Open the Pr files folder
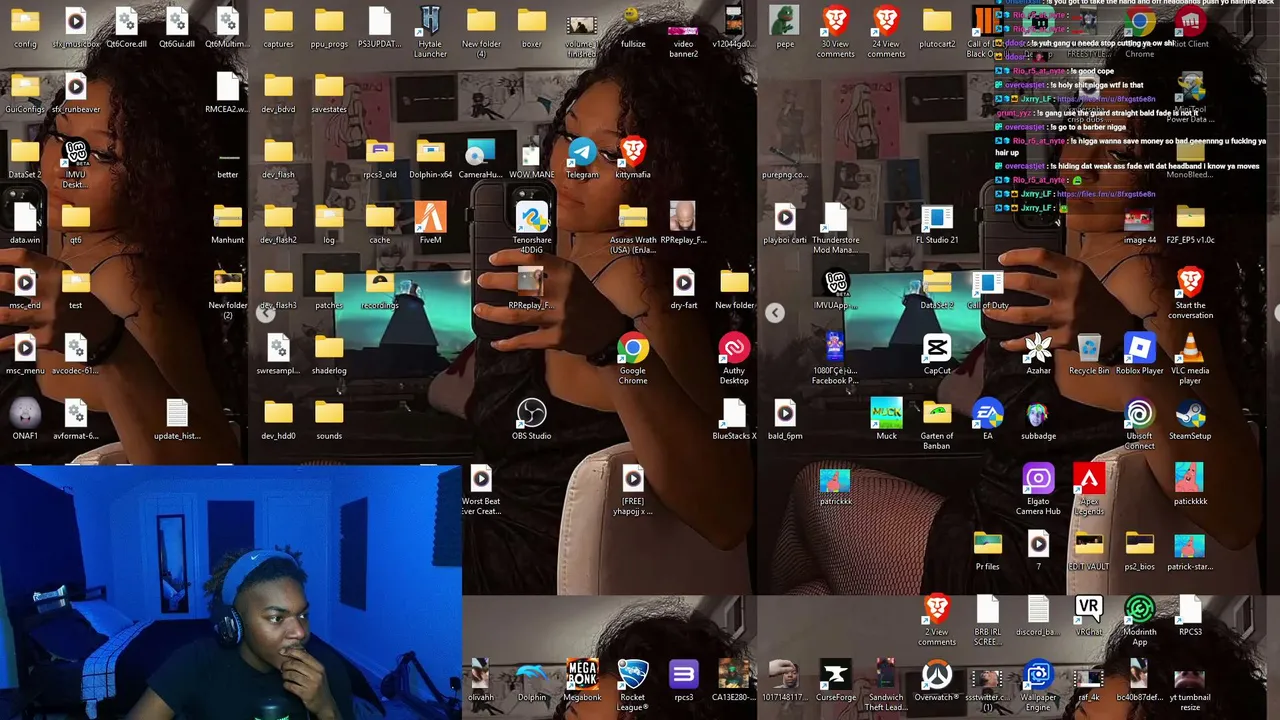The width and height of the screenshot is (1280, 720). [987, 544]
